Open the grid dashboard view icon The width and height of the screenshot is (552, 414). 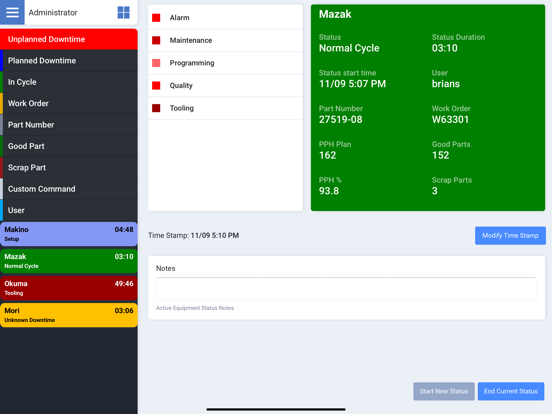click(123, 12)
